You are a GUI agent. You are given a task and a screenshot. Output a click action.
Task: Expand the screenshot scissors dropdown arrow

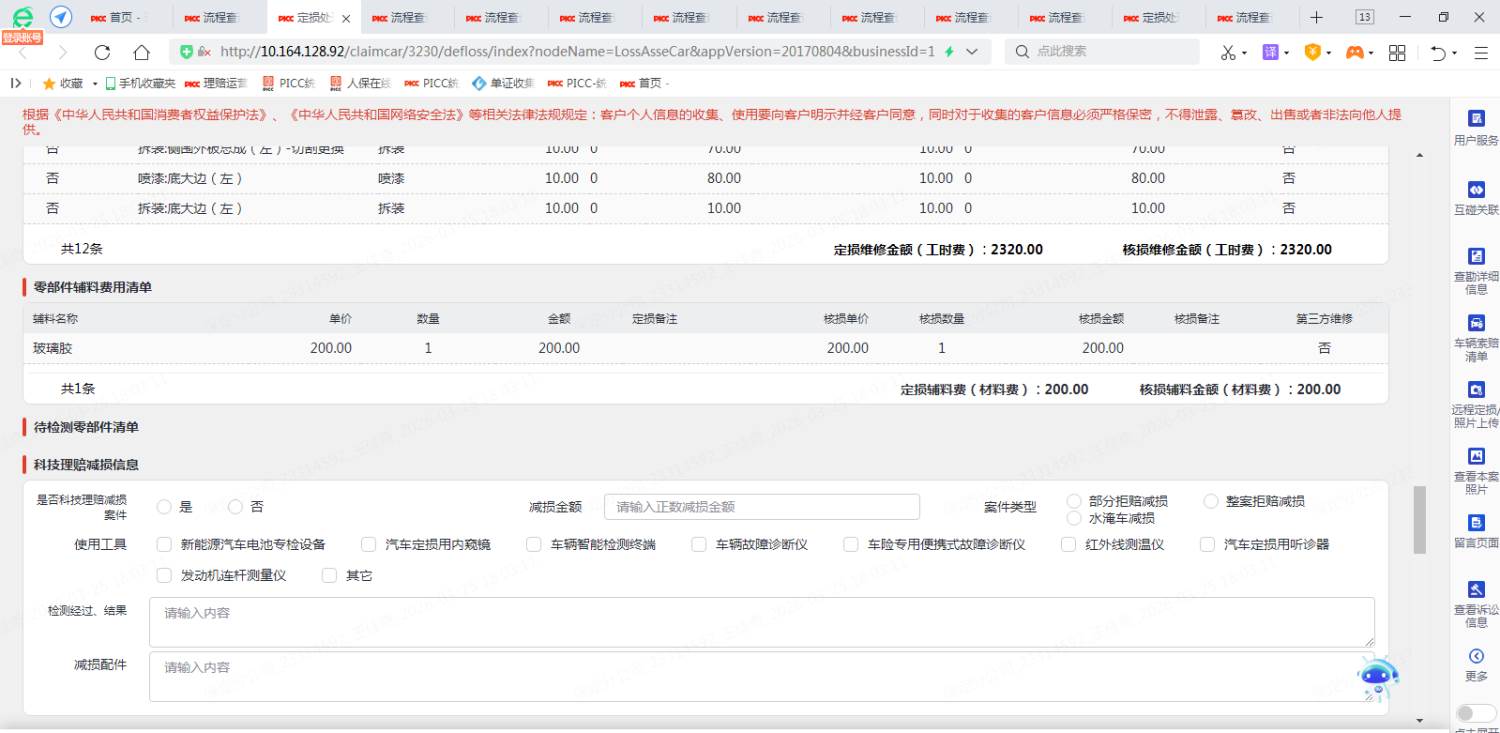1244,53
